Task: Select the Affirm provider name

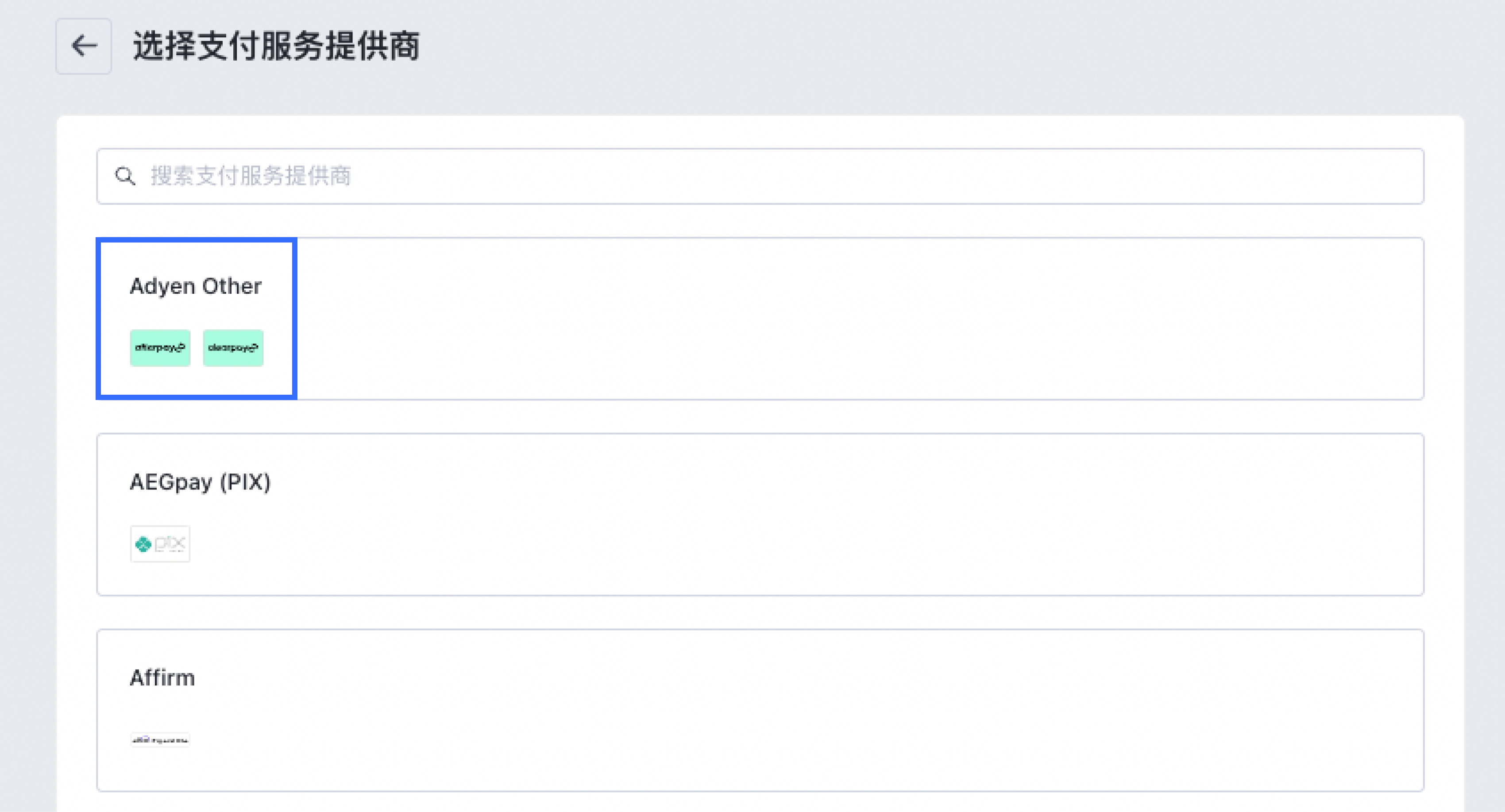Action: pos(162,677)
